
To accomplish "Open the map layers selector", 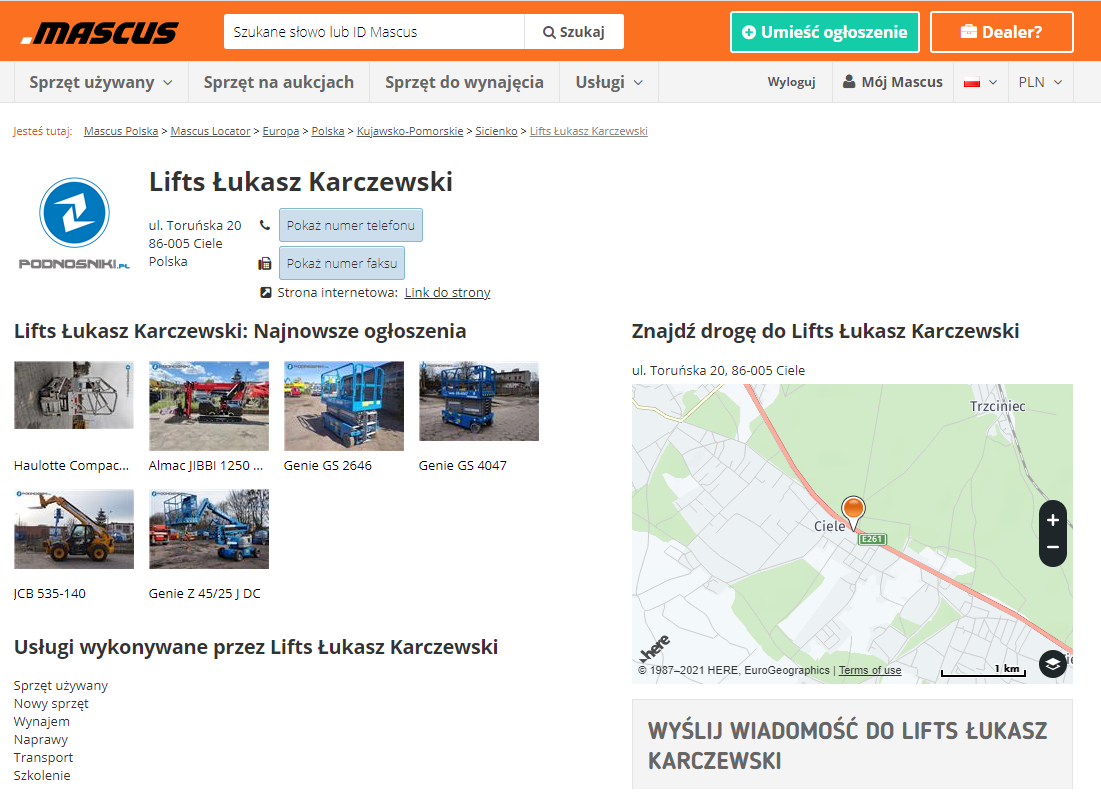I will point(1053,664).
